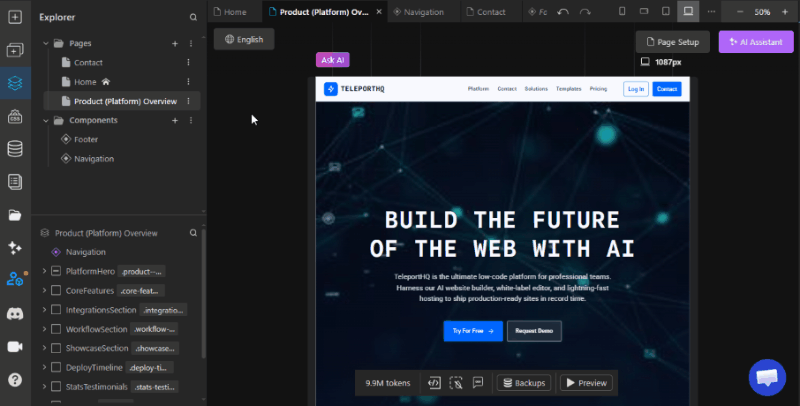
Task: Open the Pages folder options menu
Action: point(191,44)
